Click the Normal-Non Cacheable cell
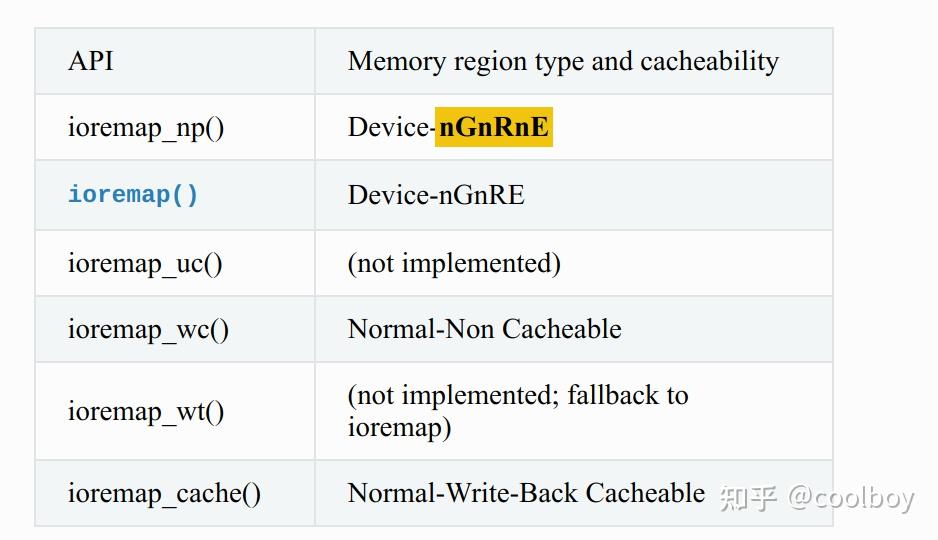The image size is (938, 540). point(484,329)
